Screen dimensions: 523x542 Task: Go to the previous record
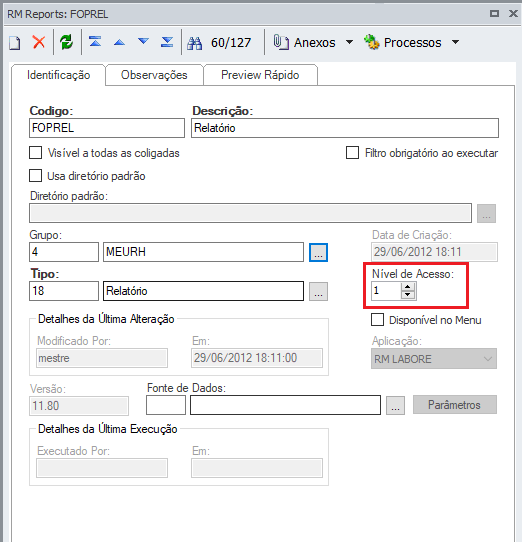[119, 43]
